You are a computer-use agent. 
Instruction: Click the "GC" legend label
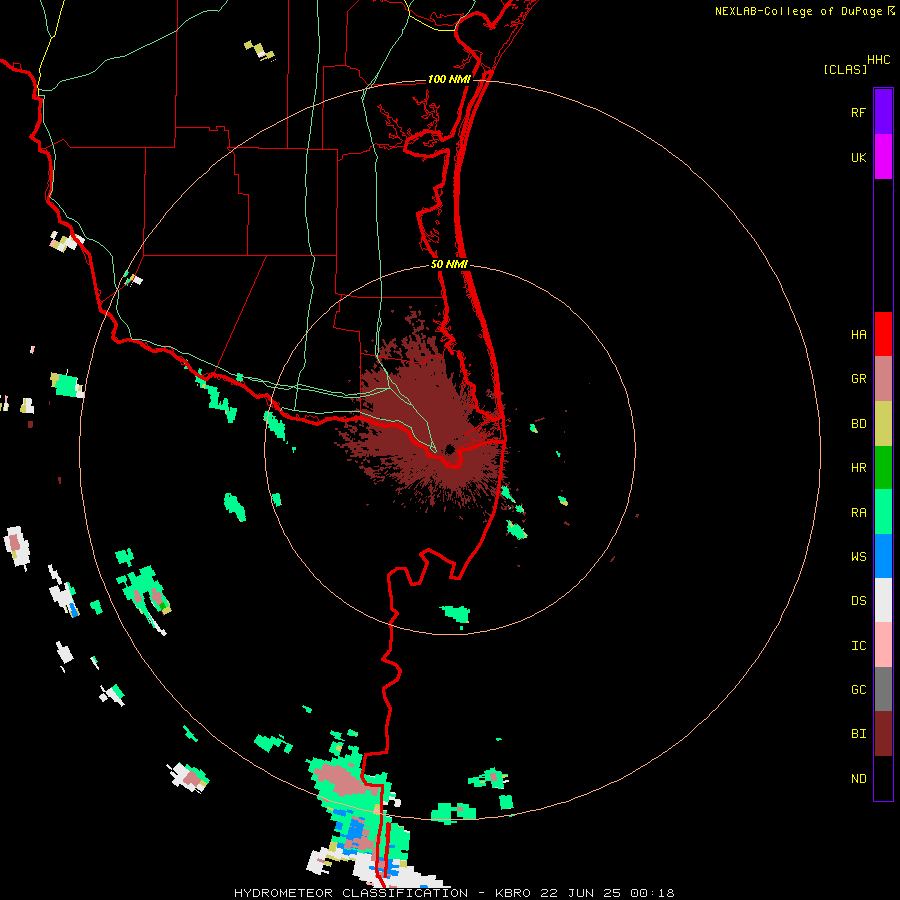(x=858, y=690)
